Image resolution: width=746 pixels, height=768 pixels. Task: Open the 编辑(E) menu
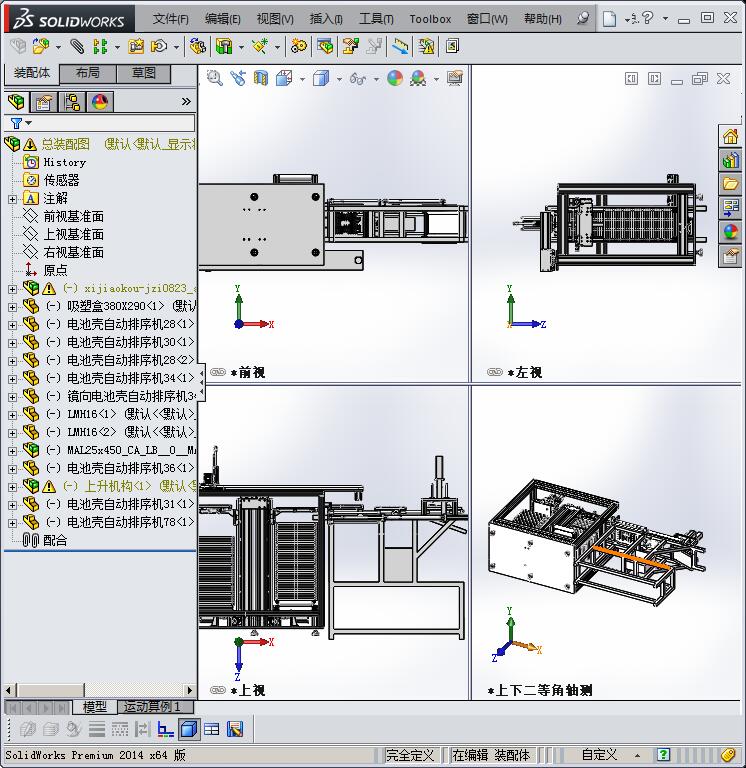pyautogui.click(x=222, y=19)
